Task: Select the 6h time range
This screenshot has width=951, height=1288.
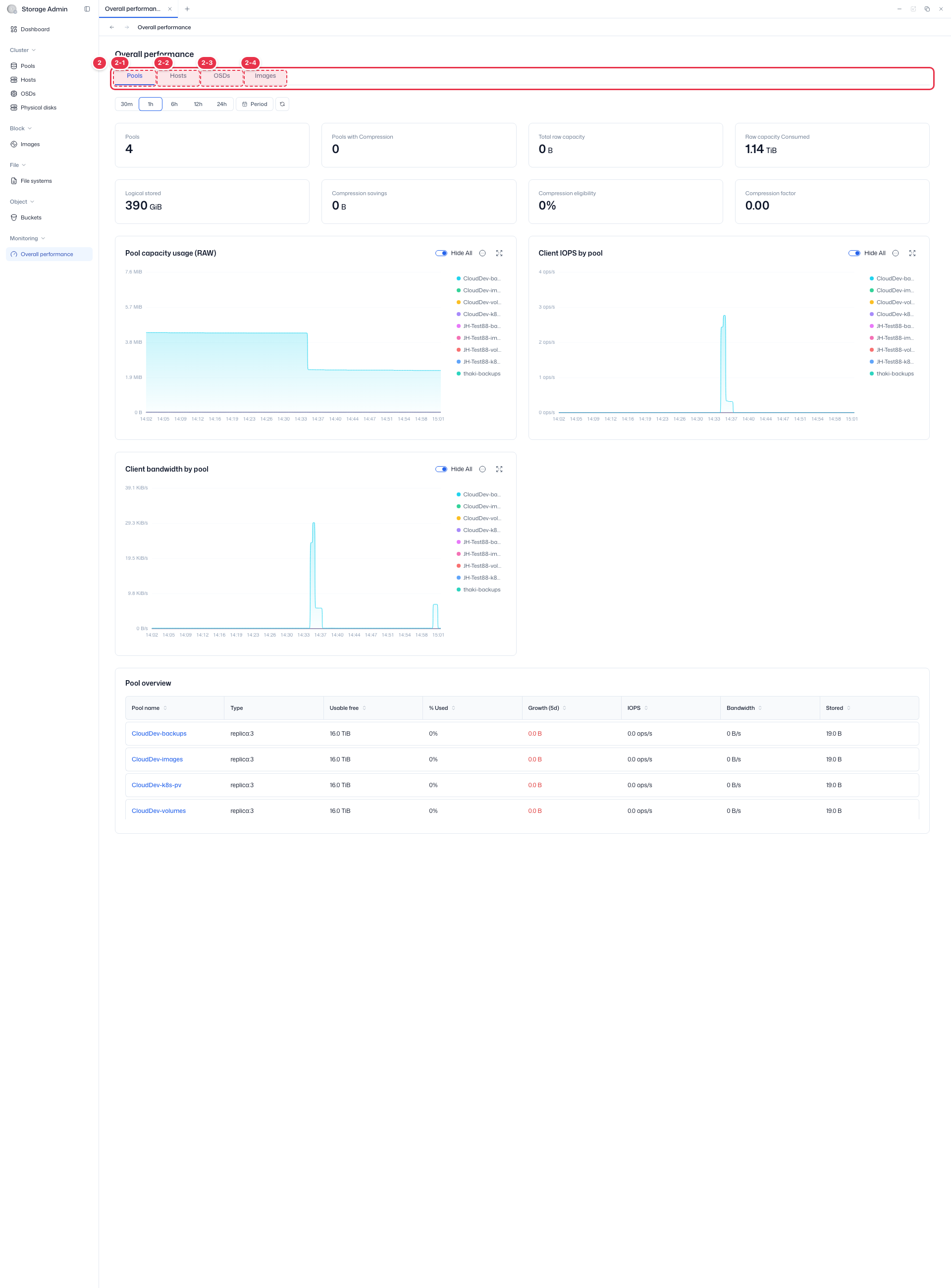Action: pyautogui.click(x=174, y=104)
